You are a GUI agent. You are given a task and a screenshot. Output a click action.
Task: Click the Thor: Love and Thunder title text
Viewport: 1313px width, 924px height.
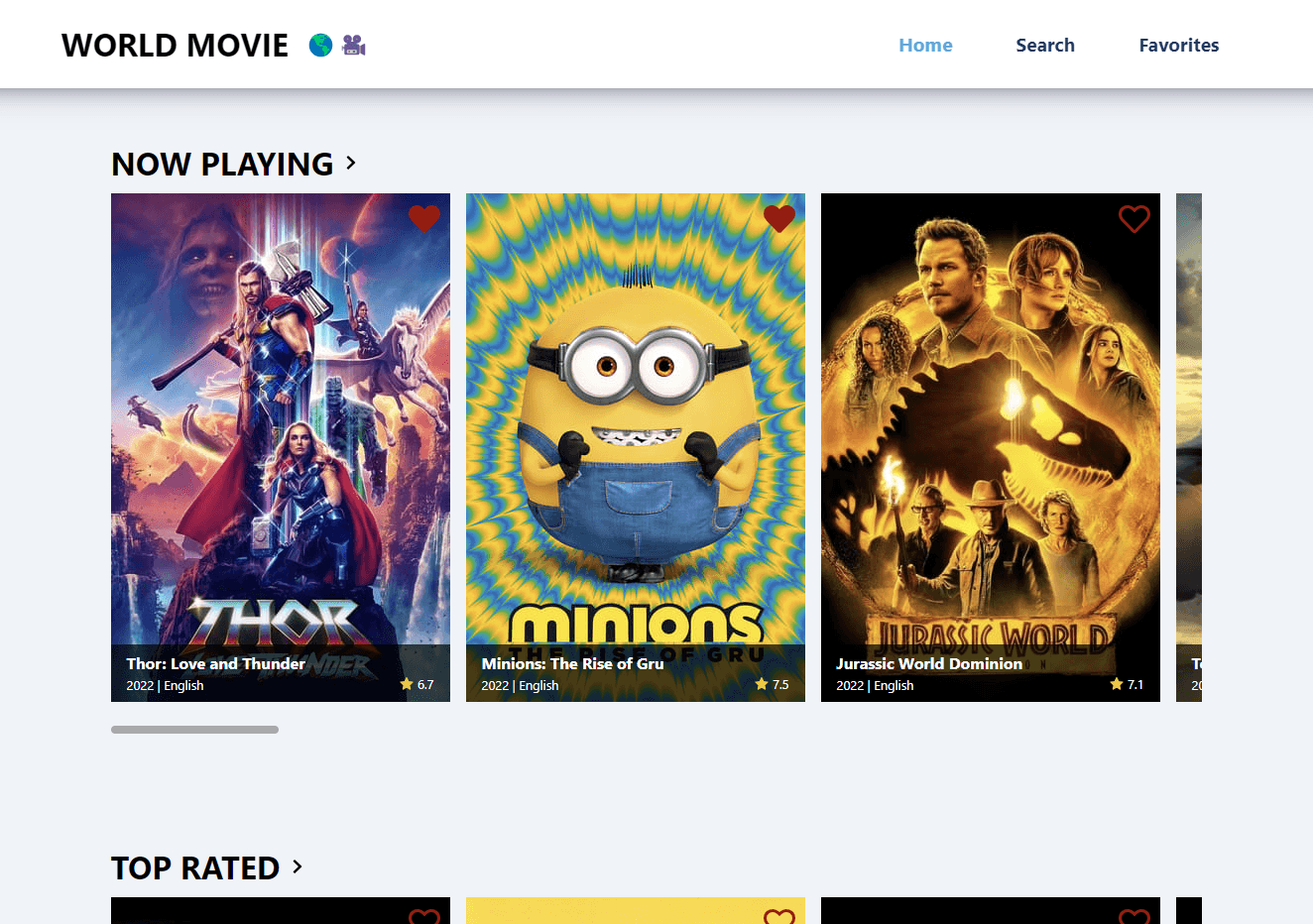pos(215,663)
